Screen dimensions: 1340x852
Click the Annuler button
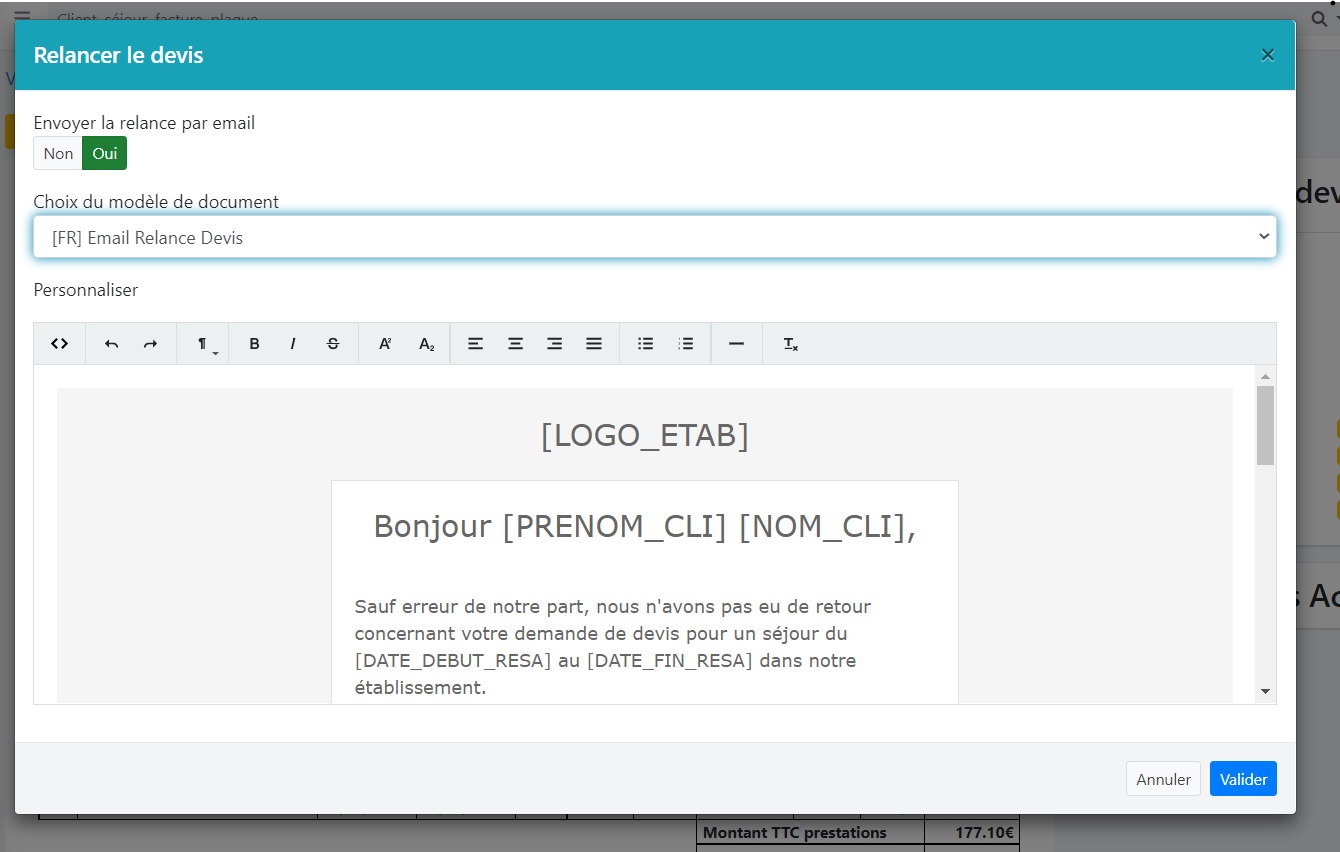point(1163,779)
